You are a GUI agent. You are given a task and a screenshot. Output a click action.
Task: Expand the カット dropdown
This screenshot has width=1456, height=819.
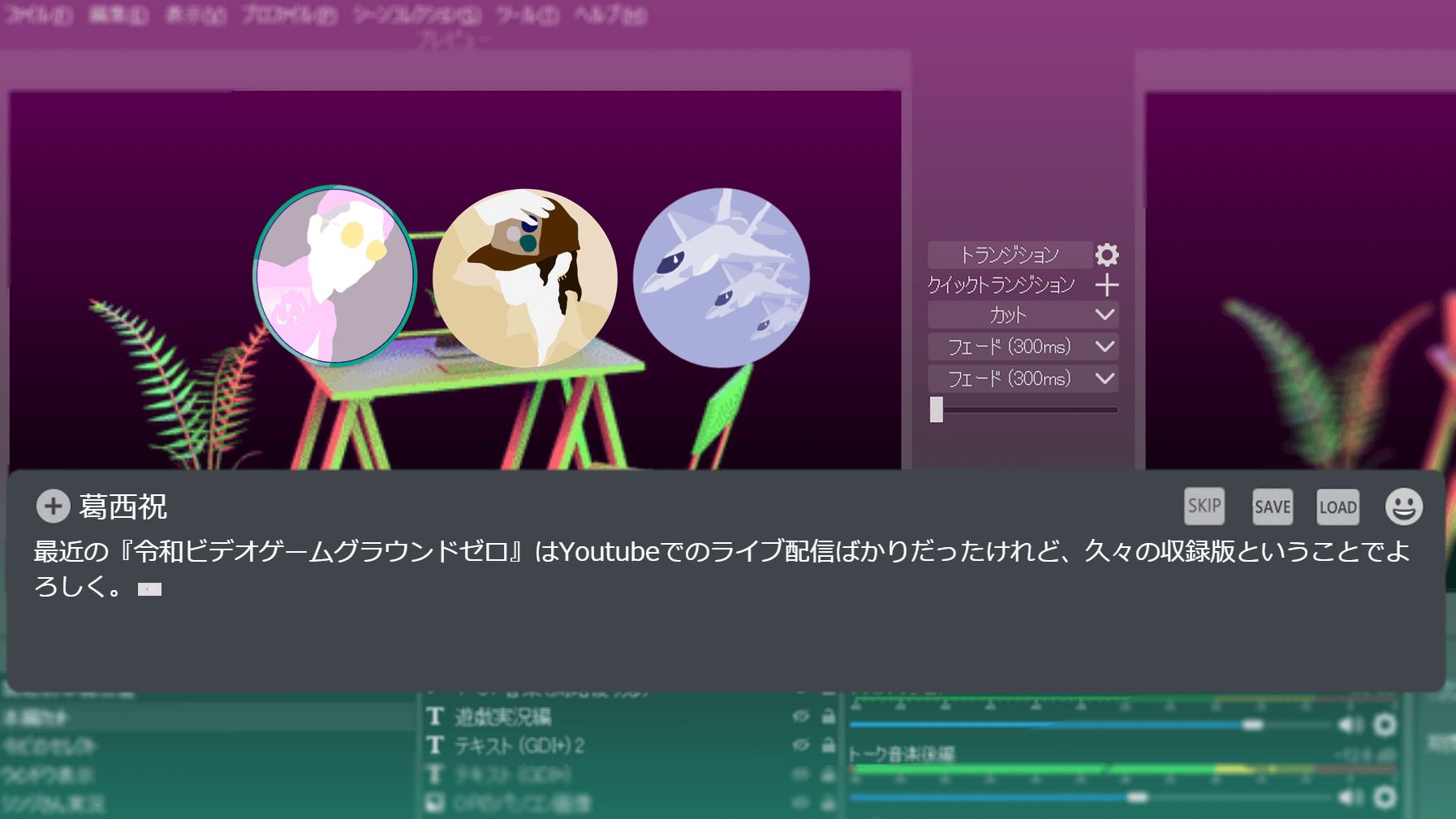[x=1023, y=315]
